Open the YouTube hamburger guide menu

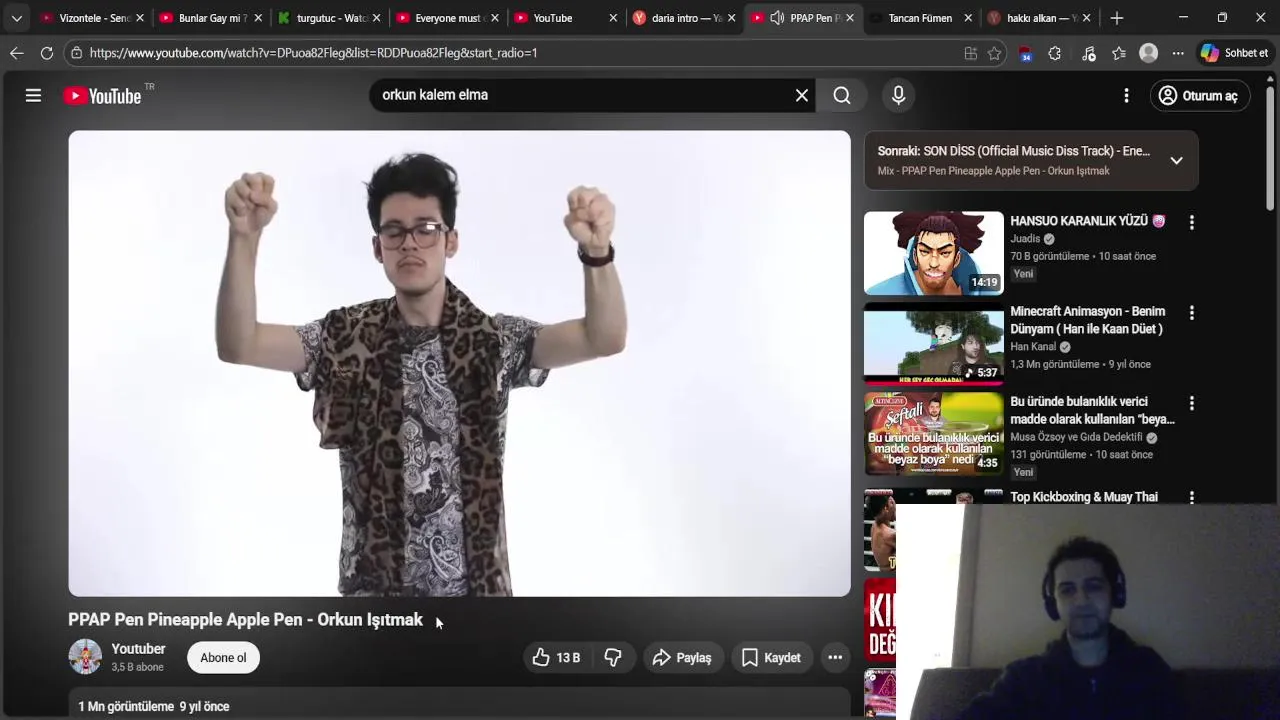[33, 95]
